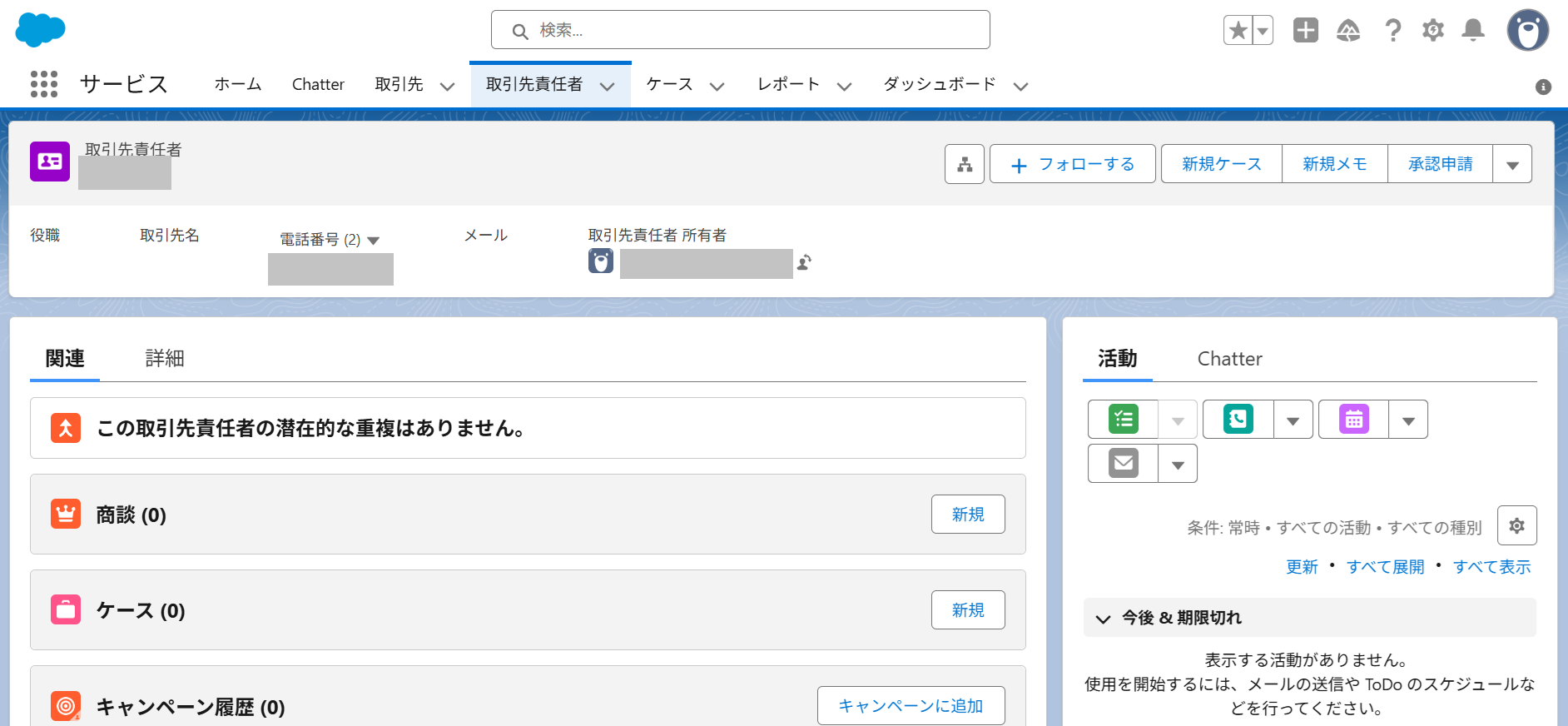The width and height of the screenshot is (1568, 726).
Task: Click the 新規ケース button
Action: pyautogui.click(x=1221, y=164)
